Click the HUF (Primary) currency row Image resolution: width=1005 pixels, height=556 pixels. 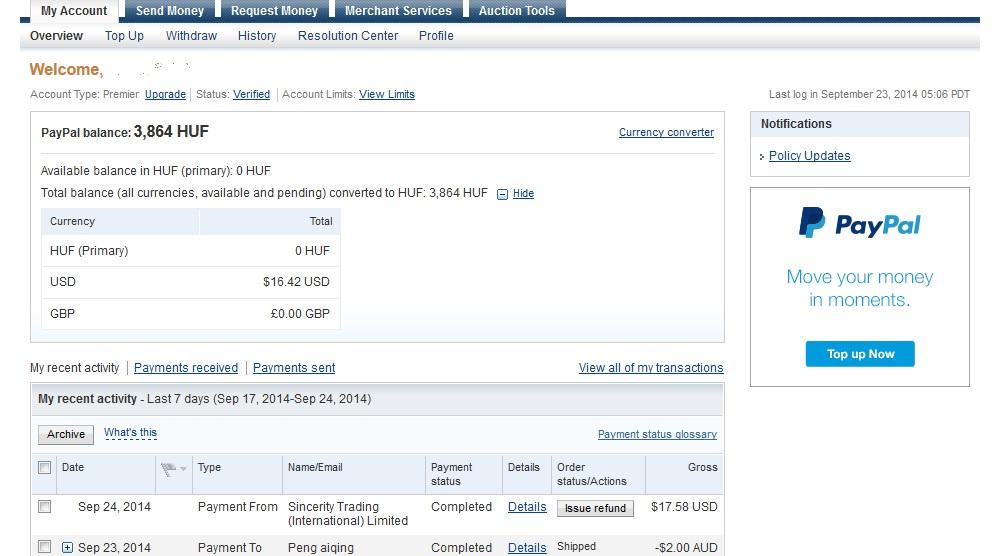pos(190,251)
